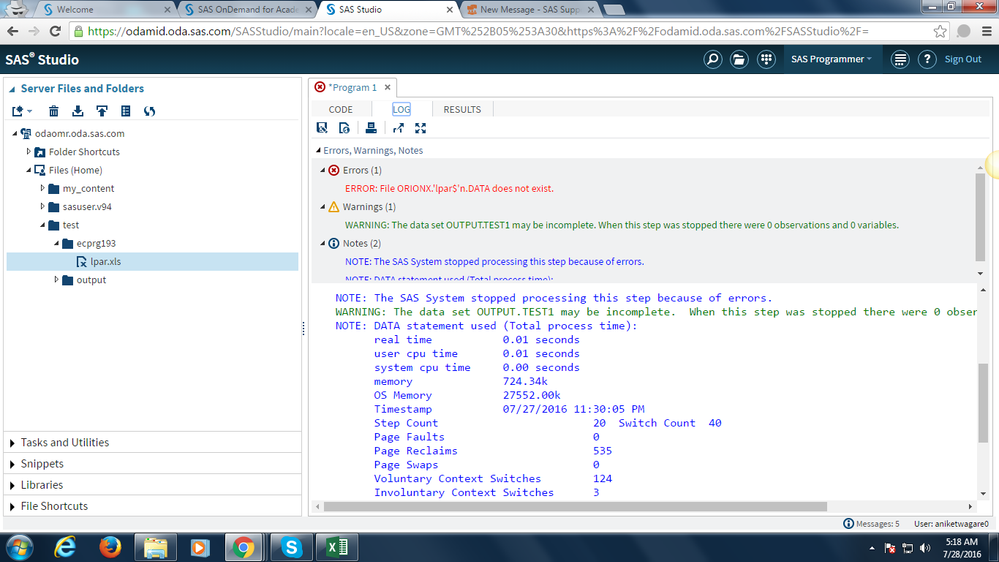This screenshot has width=999, height=562.
Task: Click the Download icon in Server Files toolbar
Action: (x=78, y=111)
